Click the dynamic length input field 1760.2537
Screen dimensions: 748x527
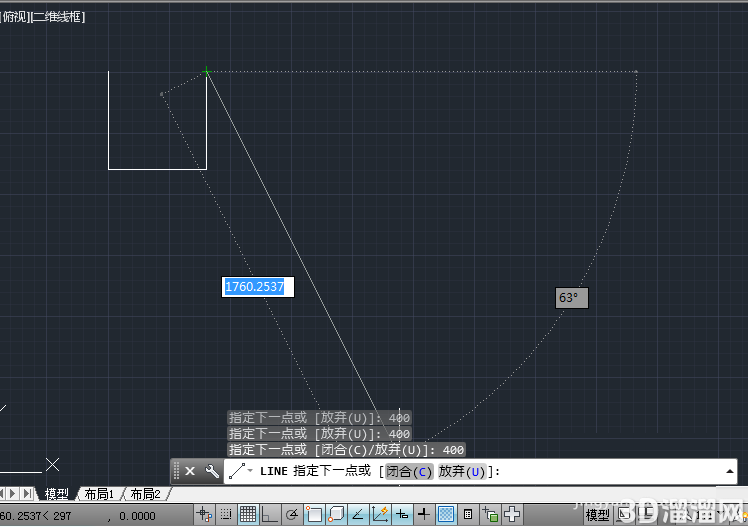[258, 287]
